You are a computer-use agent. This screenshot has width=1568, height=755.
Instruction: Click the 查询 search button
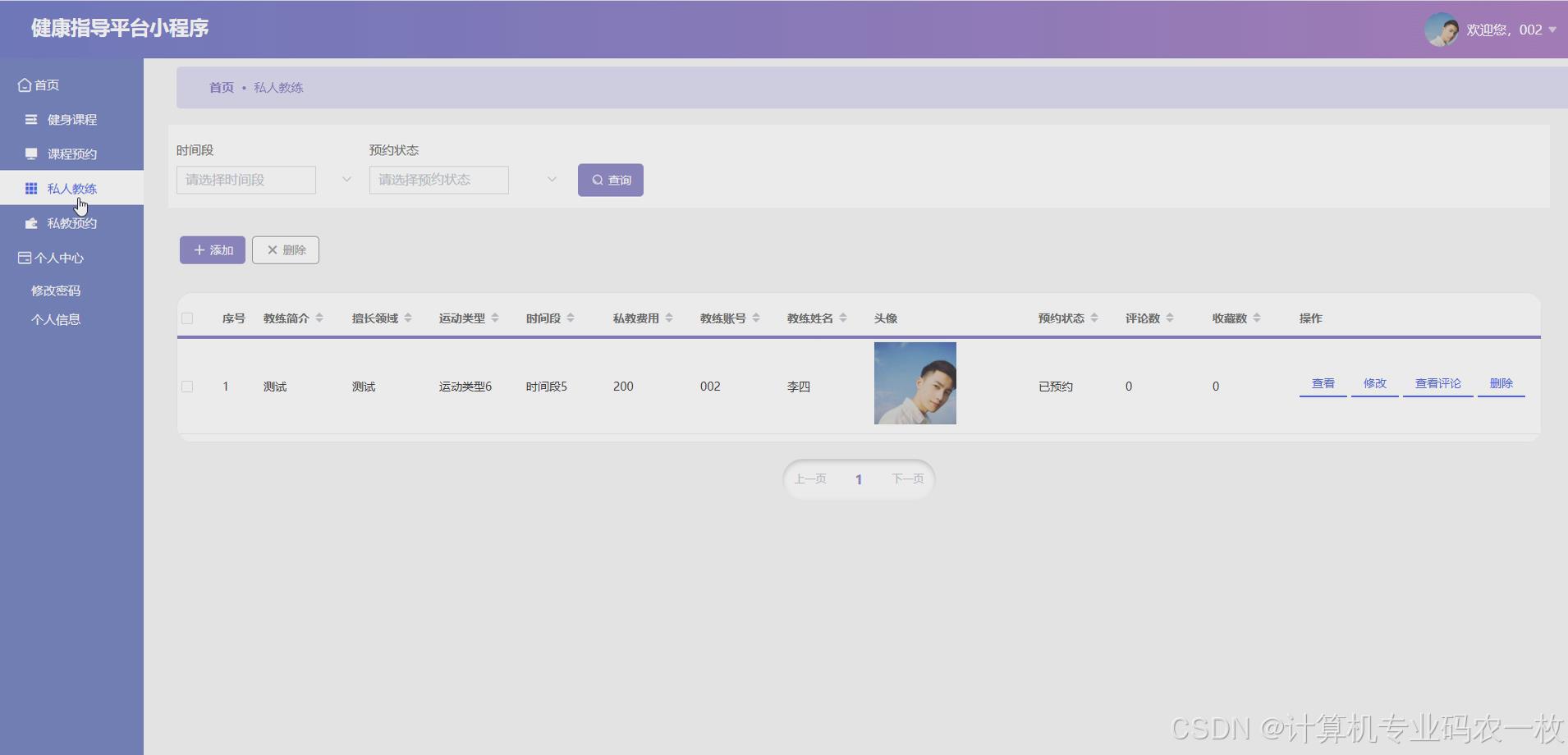click(x=610, y=179)
